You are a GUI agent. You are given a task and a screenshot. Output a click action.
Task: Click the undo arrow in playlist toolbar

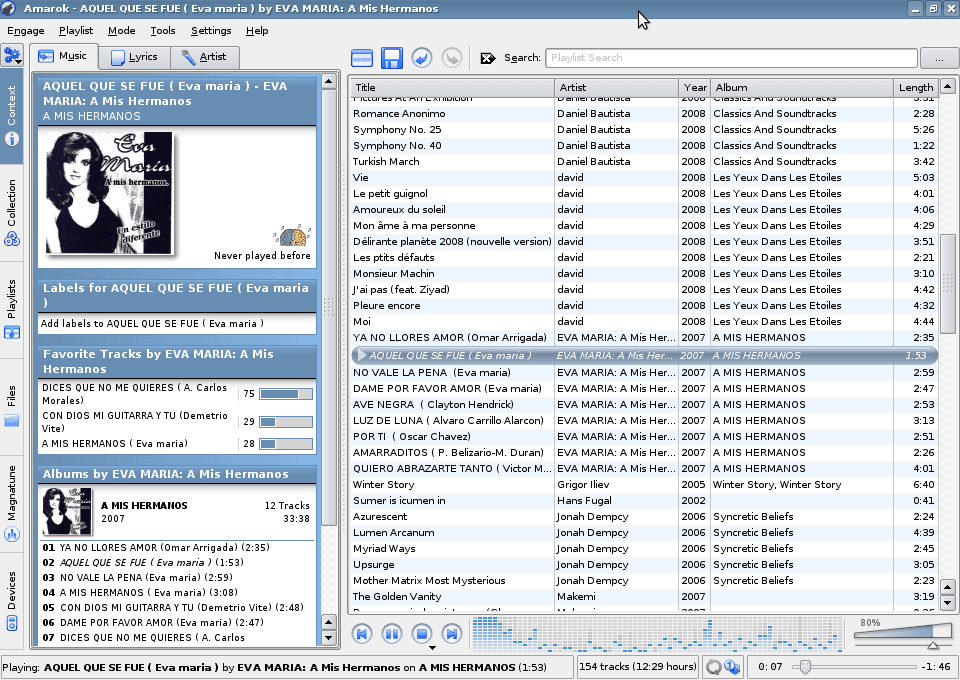click(422, 58)
